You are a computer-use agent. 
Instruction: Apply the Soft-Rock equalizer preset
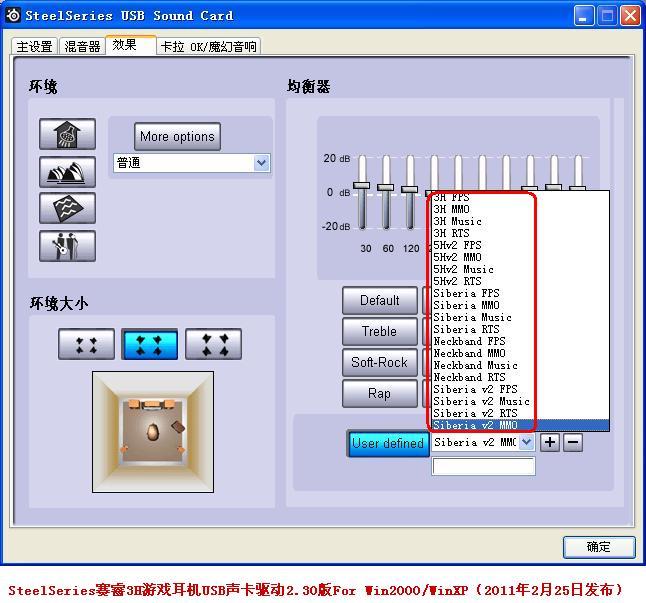tap(379, 362)
